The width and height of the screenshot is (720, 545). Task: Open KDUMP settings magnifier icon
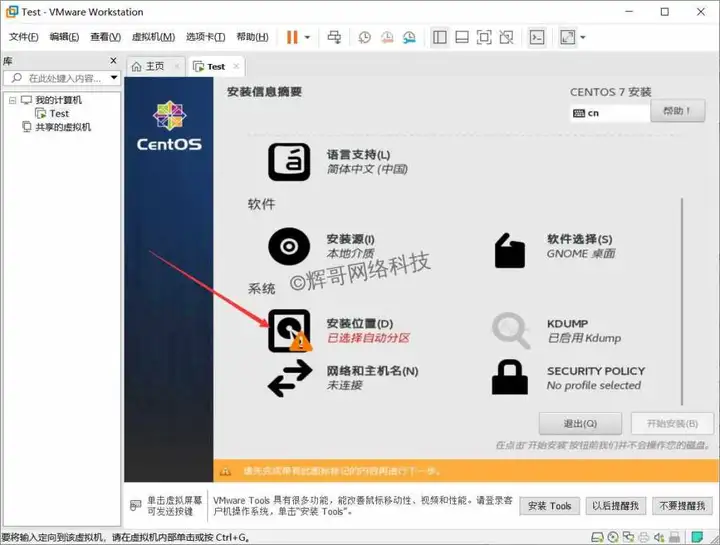click(x=511, y=330)
